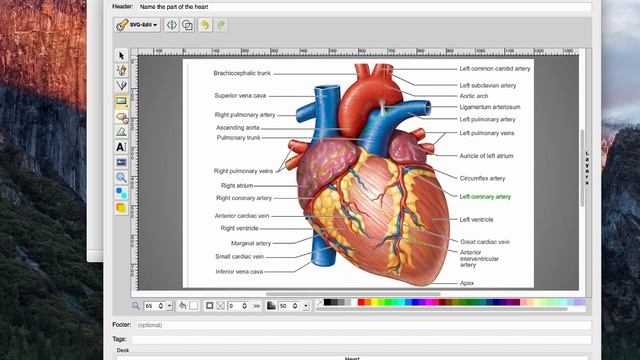Activate the rectangle shape tool
640x360 pixels.
point(121,101)
